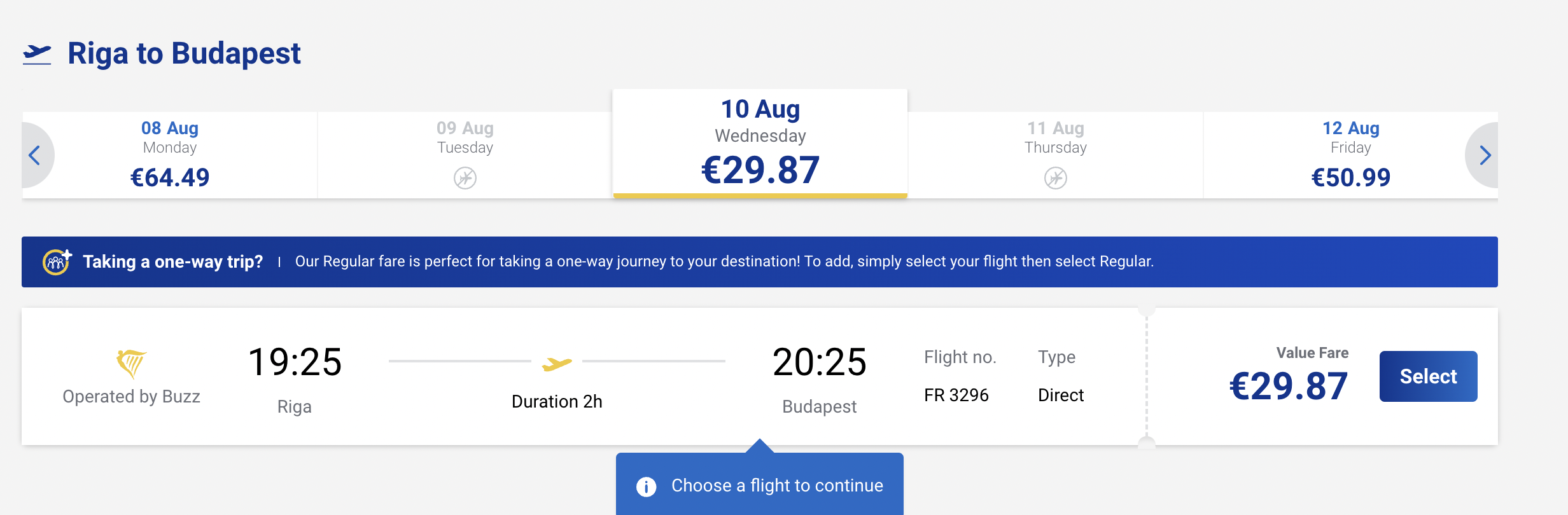Click the €29.87 Value Fare price
This screenshot has width=1568, height=515.
click(1289, 386)
